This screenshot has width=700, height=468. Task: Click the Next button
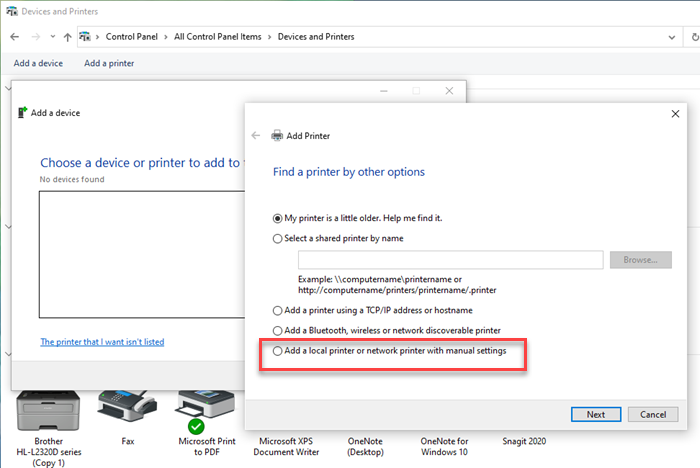595,414
